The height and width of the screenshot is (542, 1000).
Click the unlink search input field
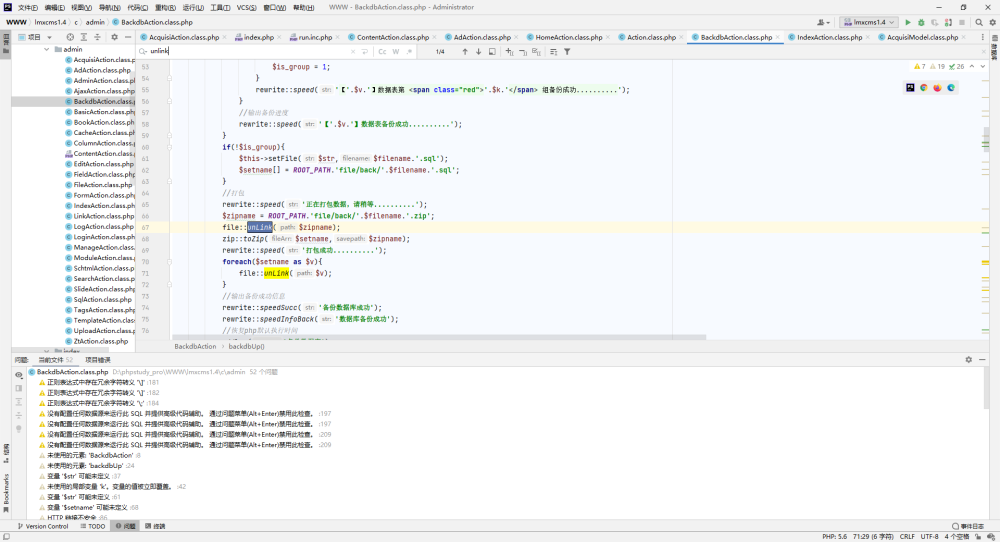[249, 52]
